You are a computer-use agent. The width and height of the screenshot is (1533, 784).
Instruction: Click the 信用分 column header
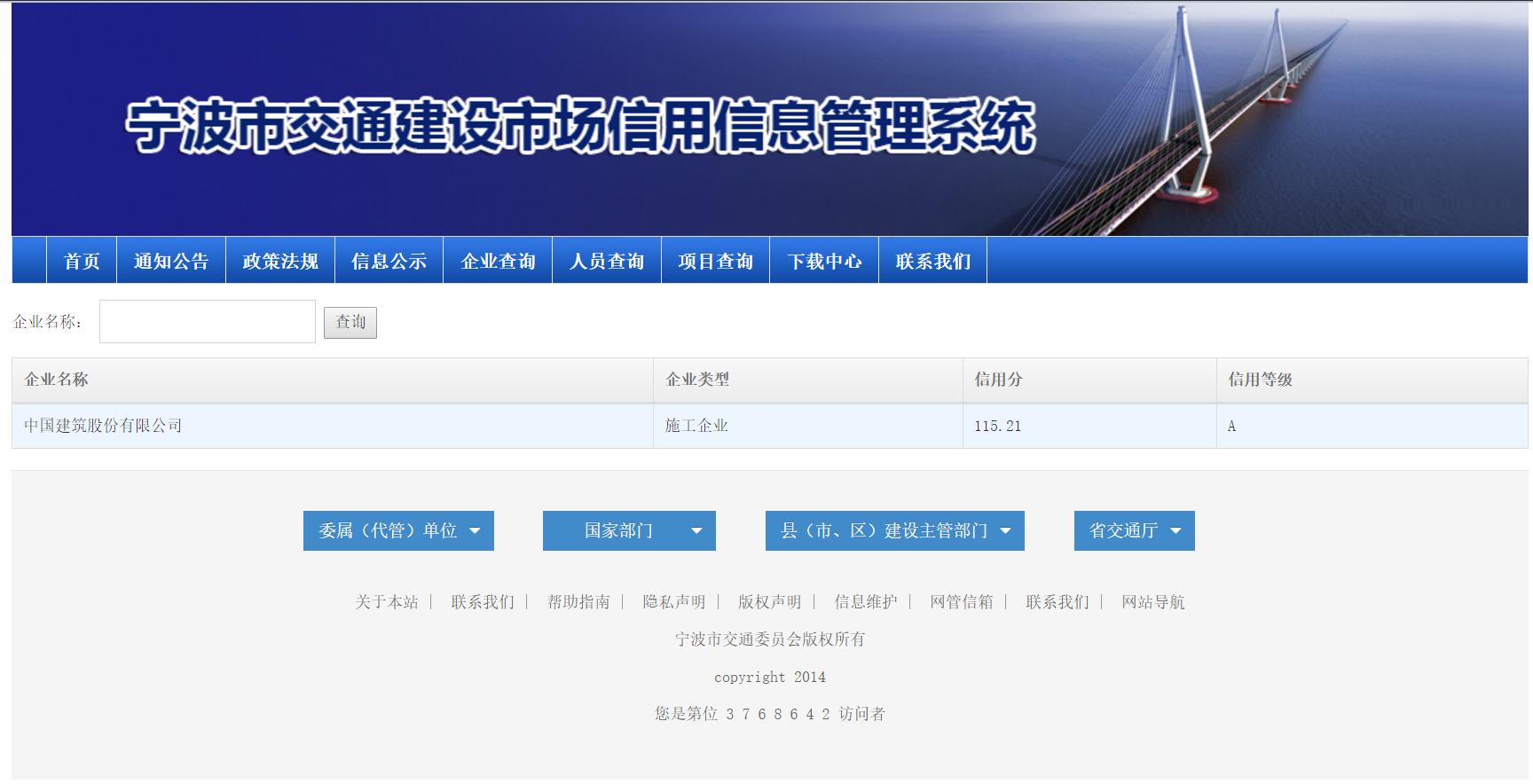pos(999,380)
